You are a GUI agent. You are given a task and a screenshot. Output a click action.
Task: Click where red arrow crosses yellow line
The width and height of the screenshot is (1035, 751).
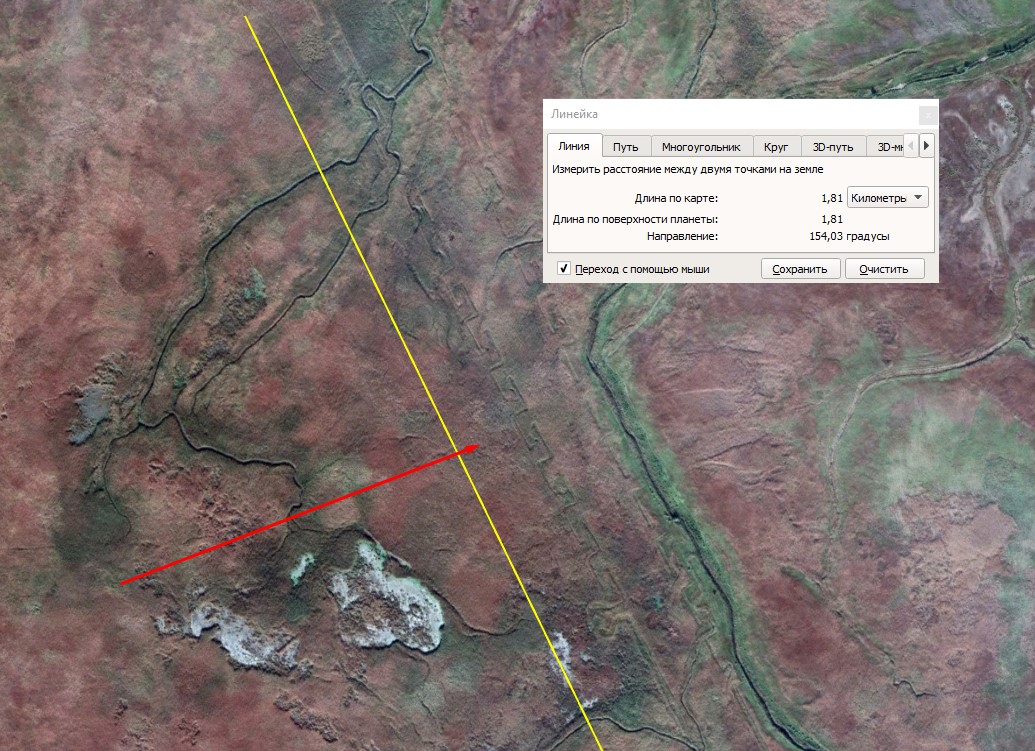click(x=455, y=455)
